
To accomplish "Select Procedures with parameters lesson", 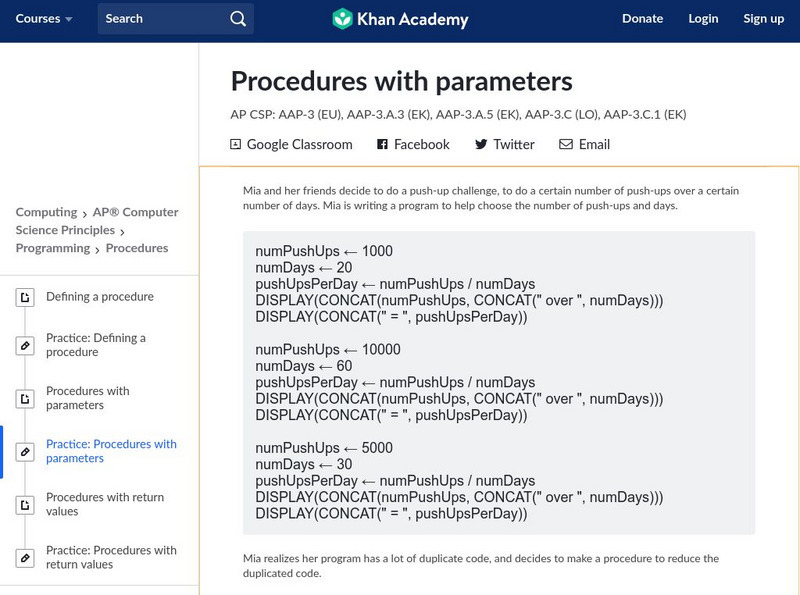I will coord(88,398).
